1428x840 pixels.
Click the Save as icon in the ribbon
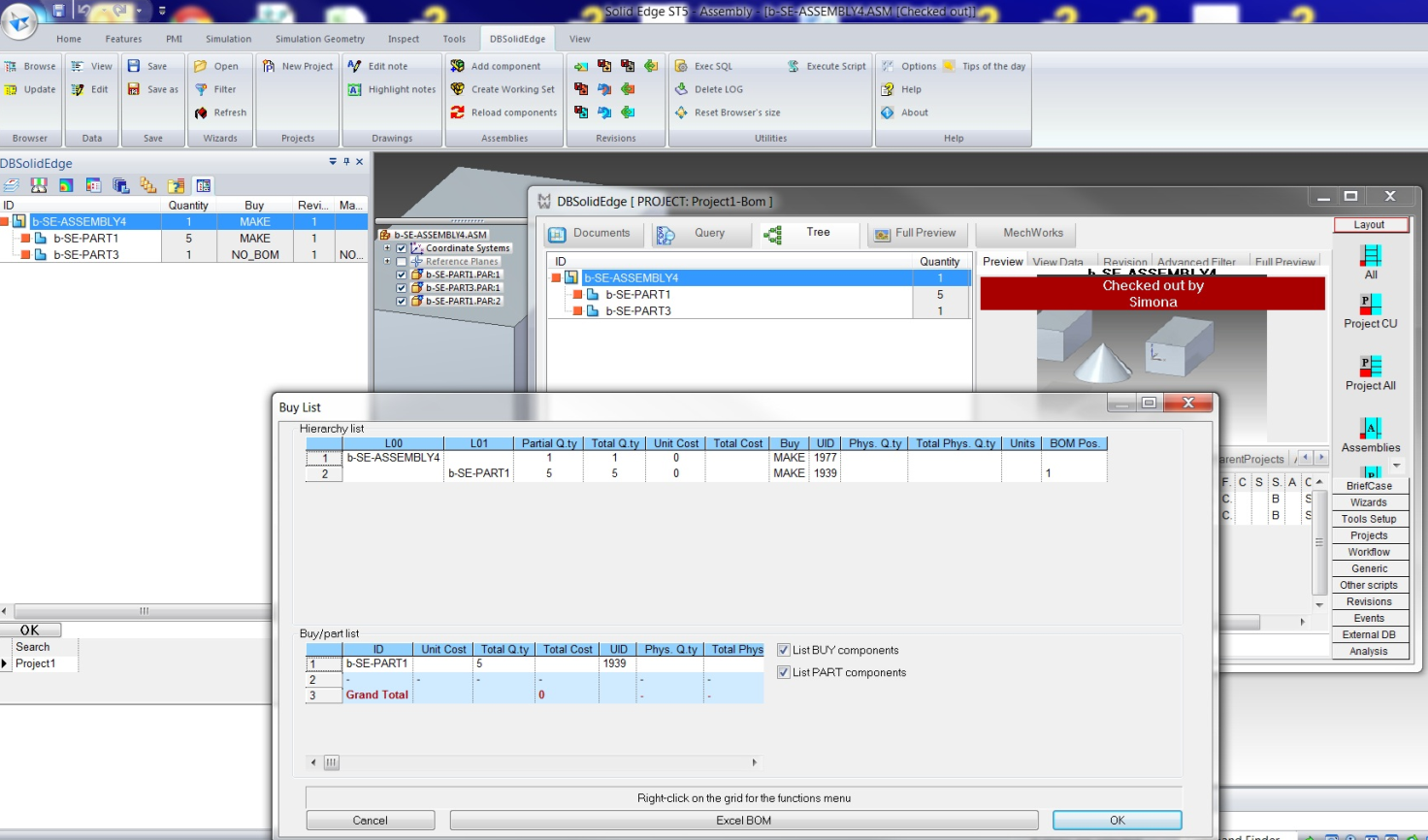pyautogui.click(x=134, y=89)
